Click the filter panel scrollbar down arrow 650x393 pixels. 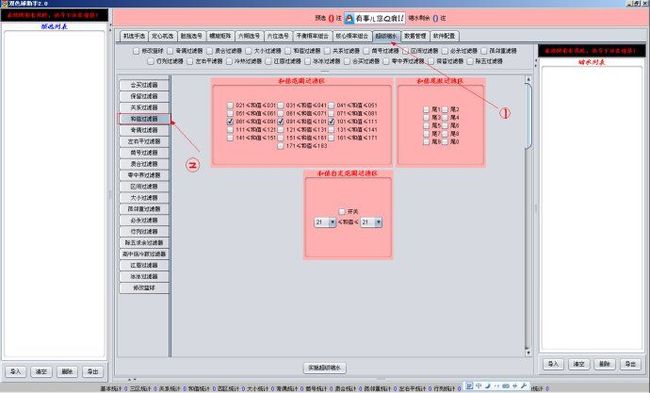click(x=528, y=352)
